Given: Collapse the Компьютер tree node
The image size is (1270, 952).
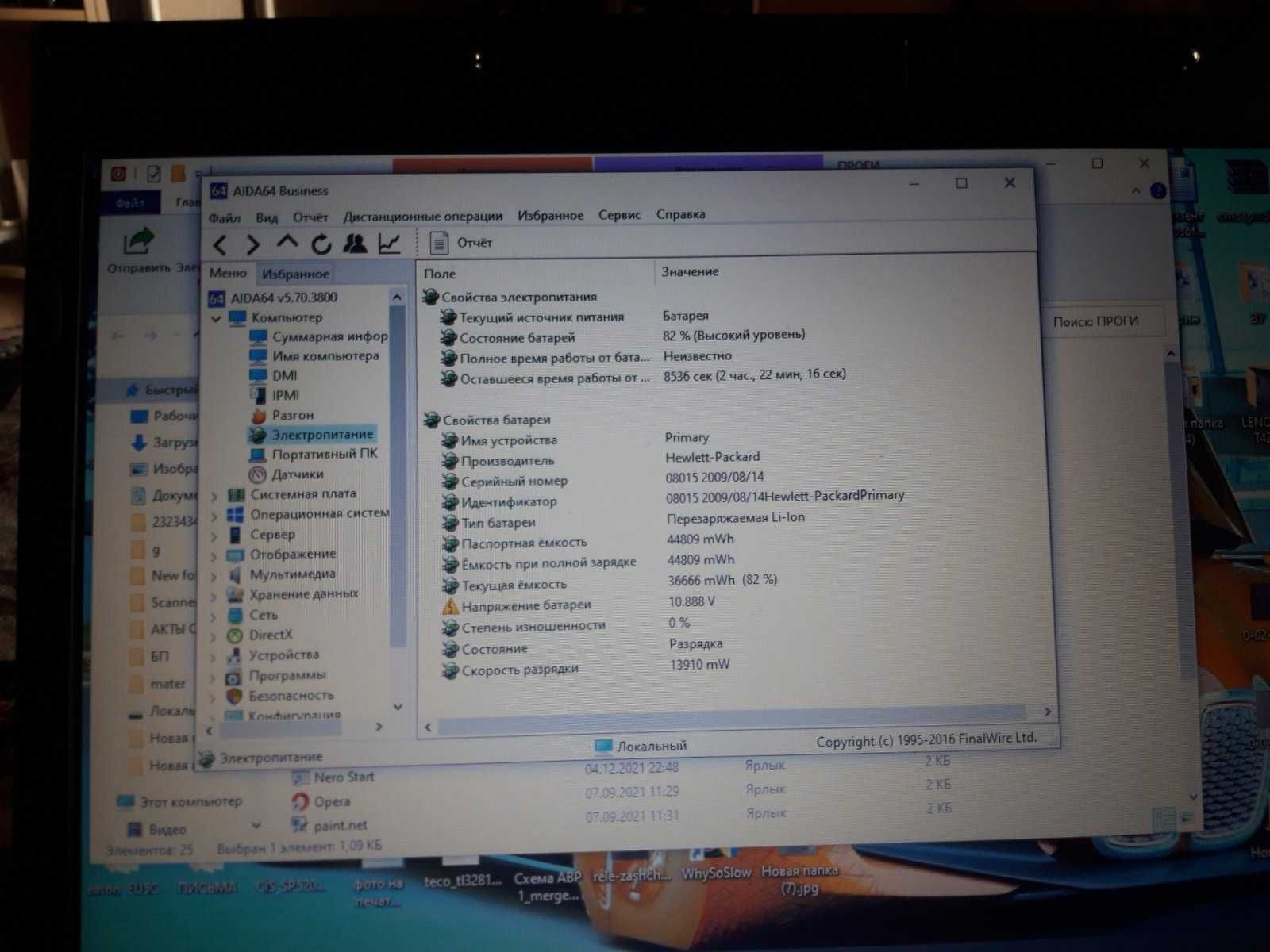Looking at the screenshot, I should pos(216,318).
